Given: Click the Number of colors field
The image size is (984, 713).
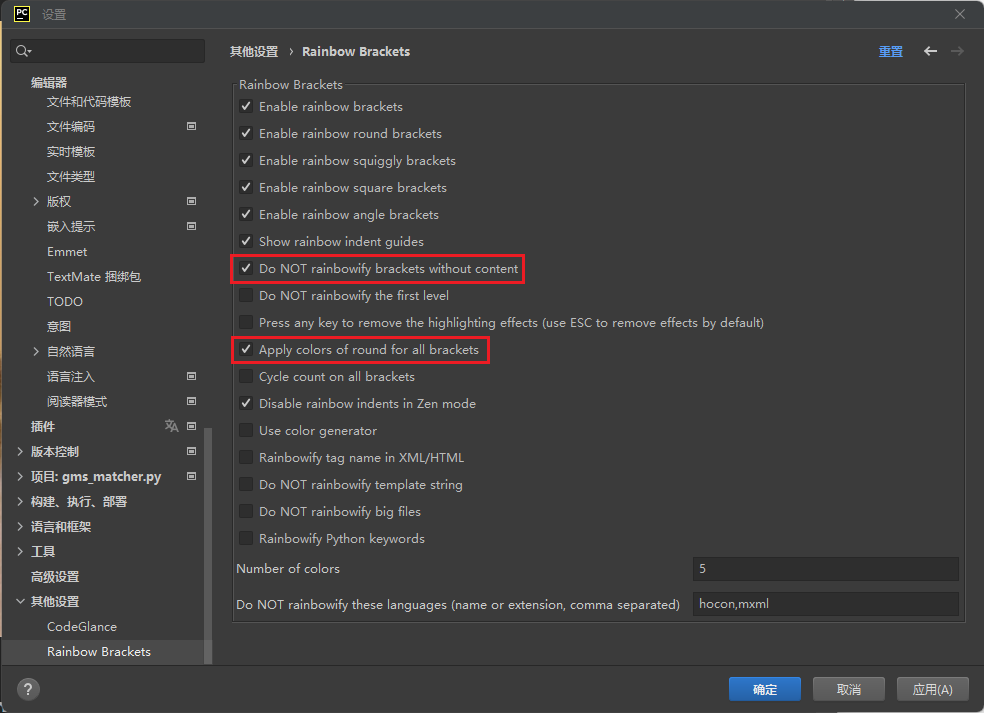Looking at the screenshot, I should point(826,569).
